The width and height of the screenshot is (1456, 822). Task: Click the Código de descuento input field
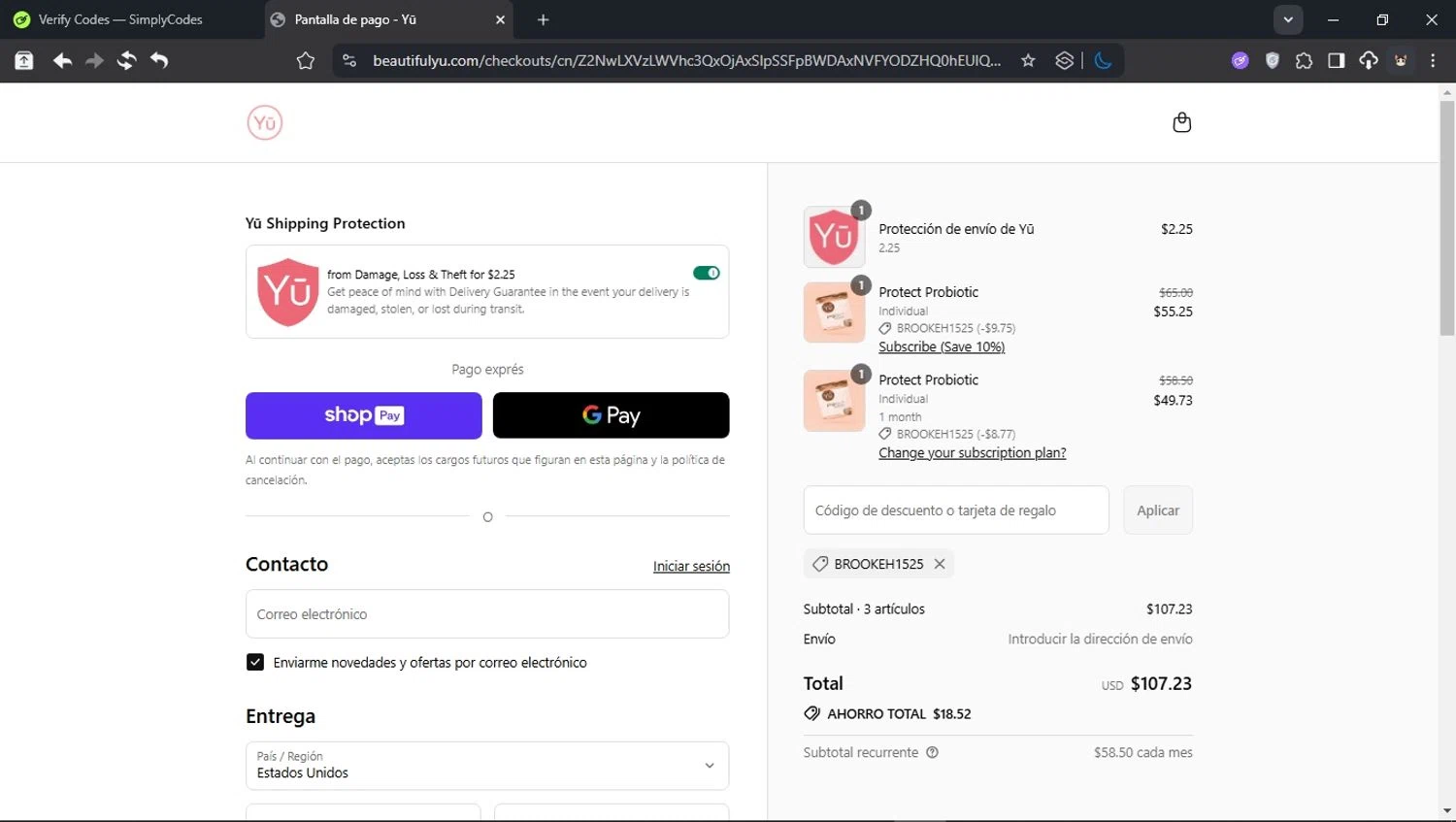click(956, 510)
